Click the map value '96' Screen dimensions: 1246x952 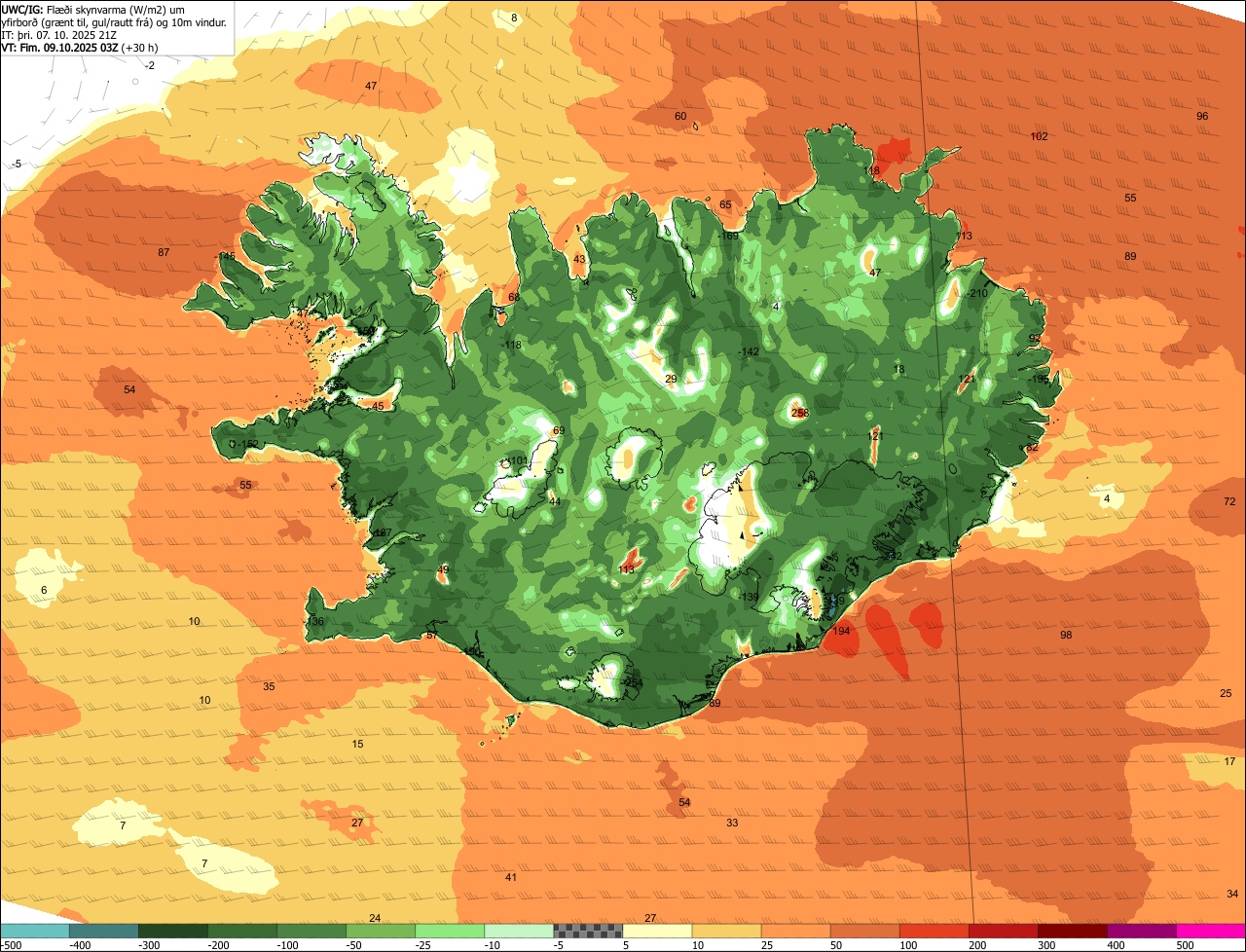[1202, 116]
